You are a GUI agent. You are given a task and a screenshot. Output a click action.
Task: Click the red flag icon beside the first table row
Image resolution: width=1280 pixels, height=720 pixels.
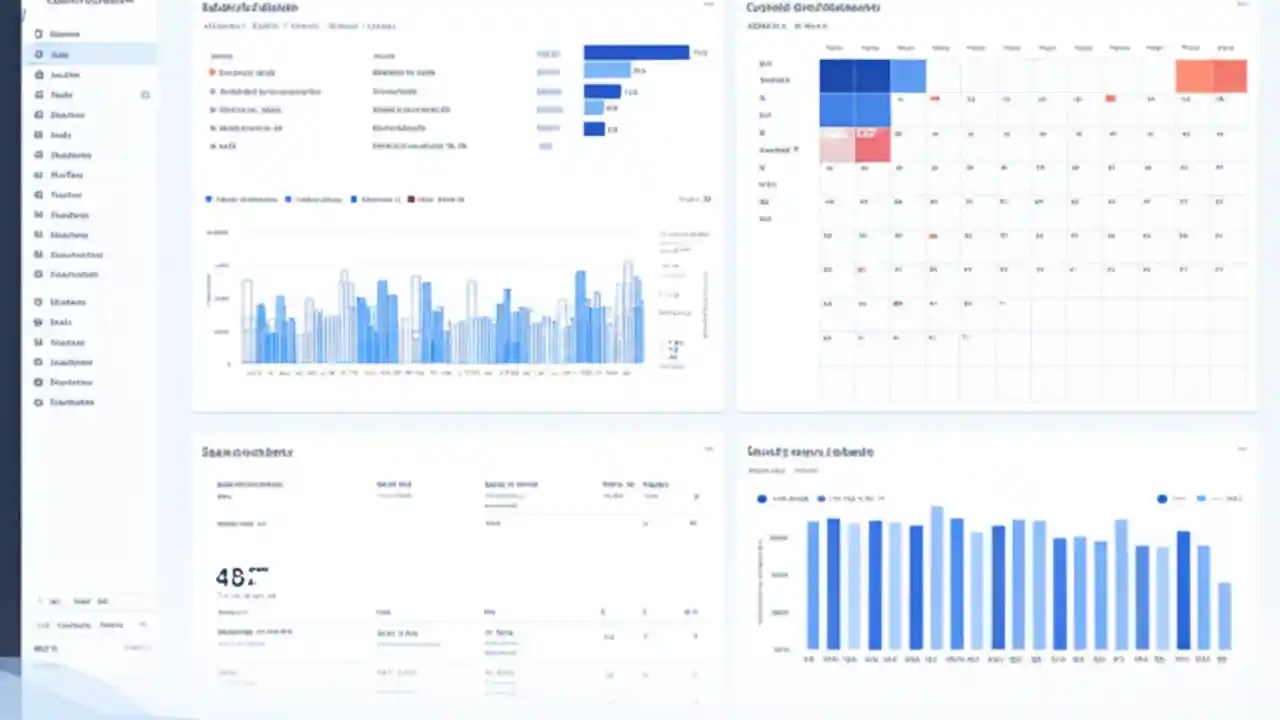click(212, 72)
